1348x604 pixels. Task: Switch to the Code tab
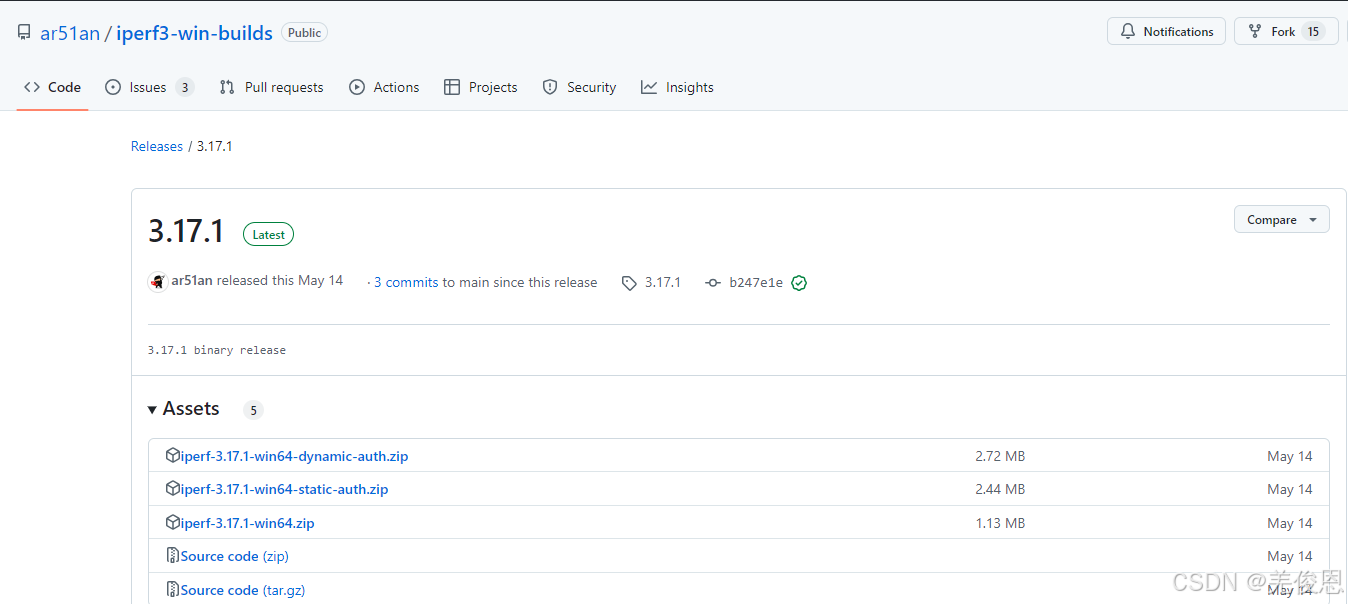(52, 87)
